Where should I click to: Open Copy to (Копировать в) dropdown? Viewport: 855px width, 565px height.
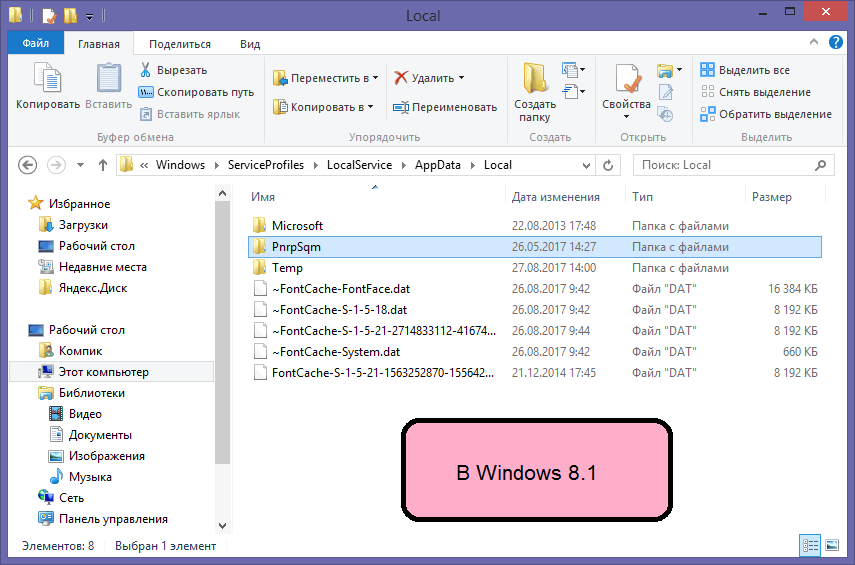323,107
